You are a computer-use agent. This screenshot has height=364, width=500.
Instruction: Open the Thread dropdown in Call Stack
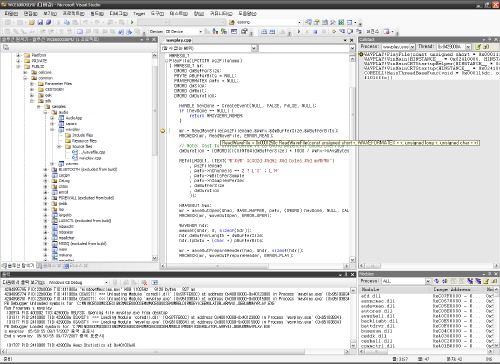pyautogui.click(x=468, y=47)
